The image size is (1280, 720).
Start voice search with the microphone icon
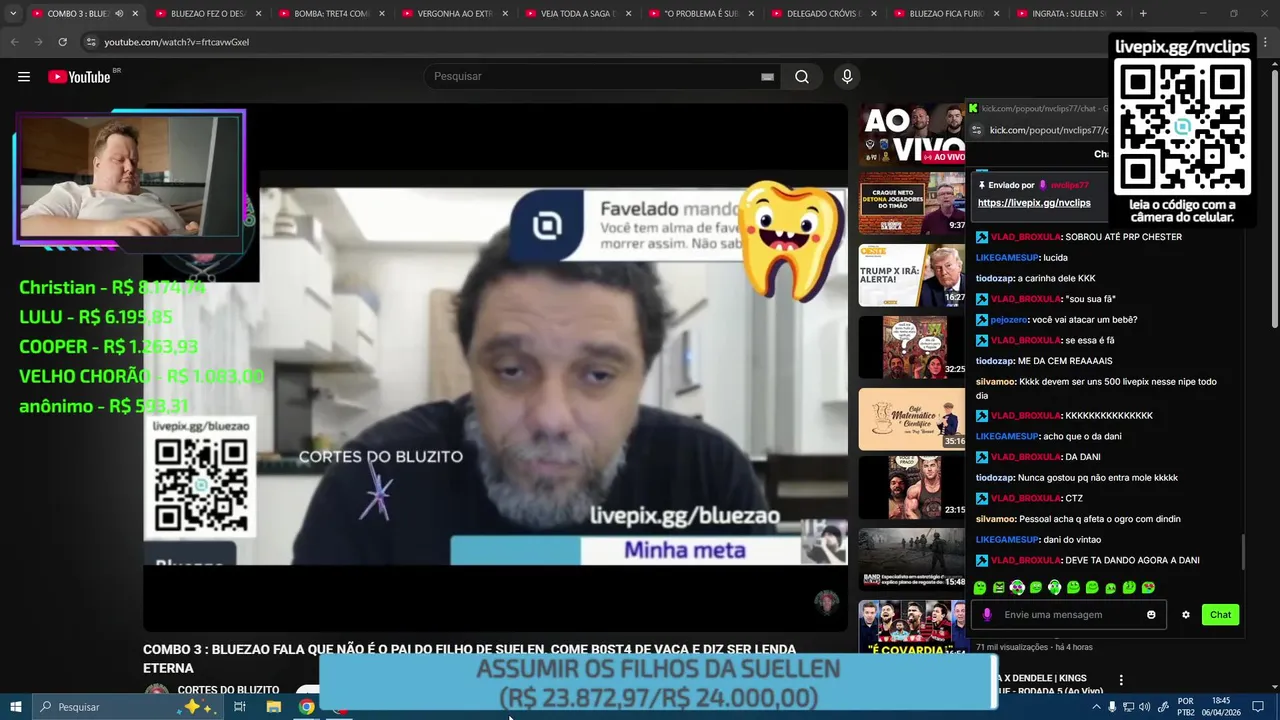click(847, 77)
